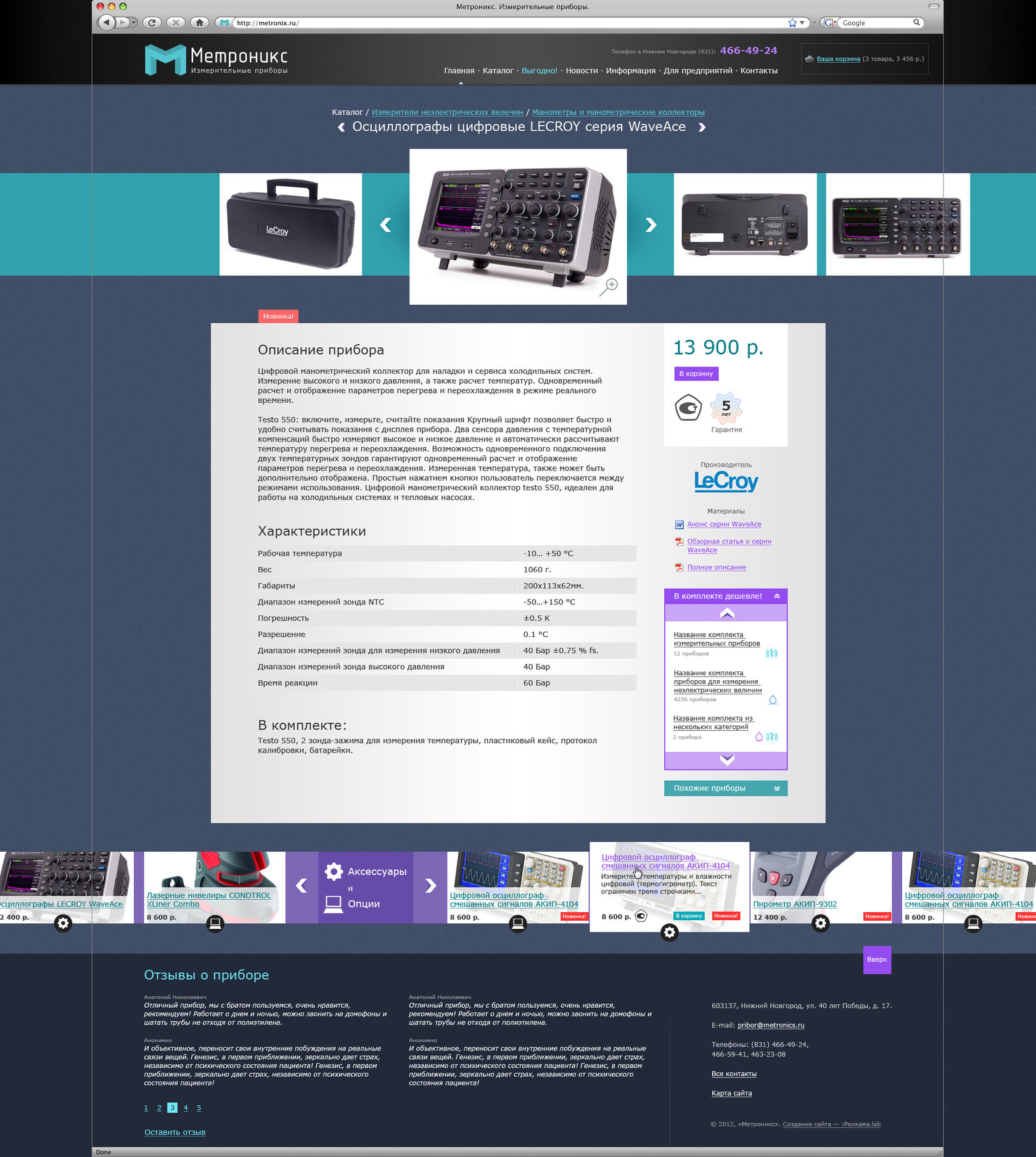The image size is (1036, 1157).
Task: Open Обзорная статья о серии WaveAce PDF
Action: [x=729, y=546]
